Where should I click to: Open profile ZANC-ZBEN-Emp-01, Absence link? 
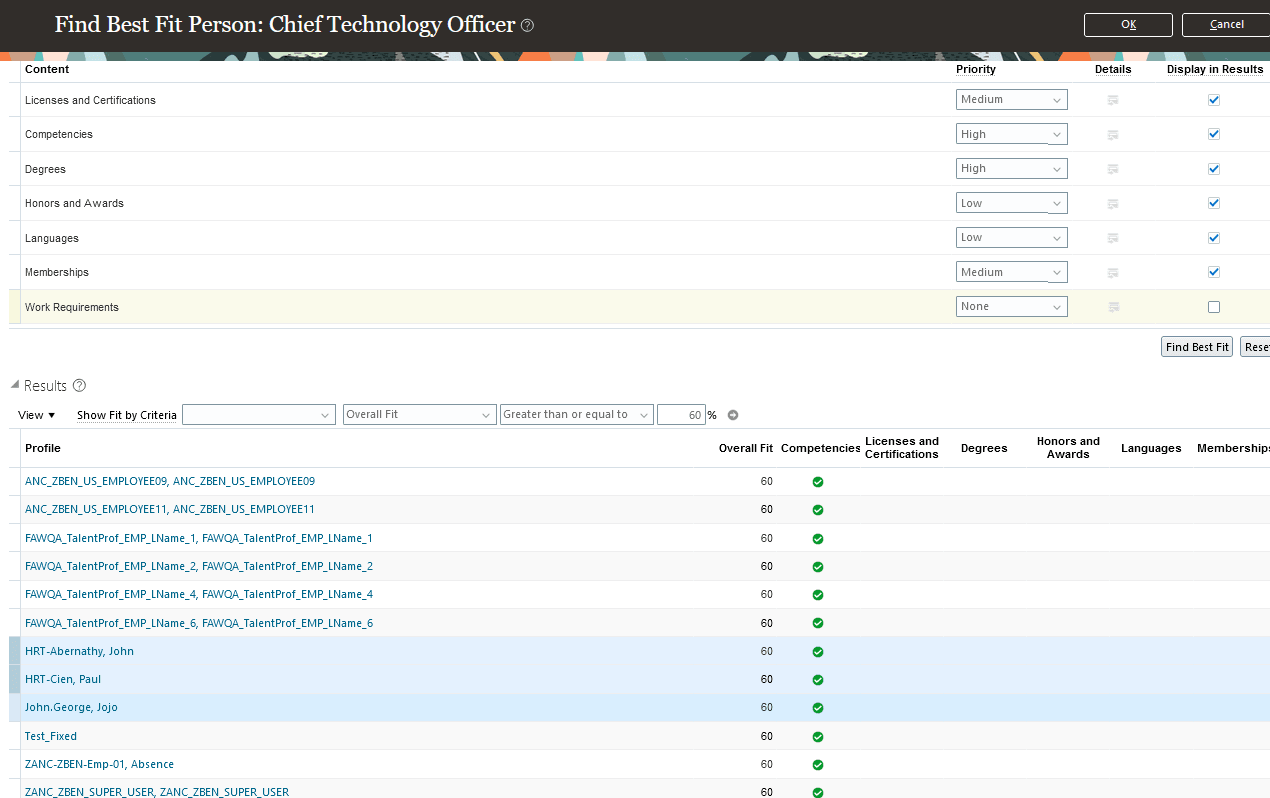click(99, 765)
